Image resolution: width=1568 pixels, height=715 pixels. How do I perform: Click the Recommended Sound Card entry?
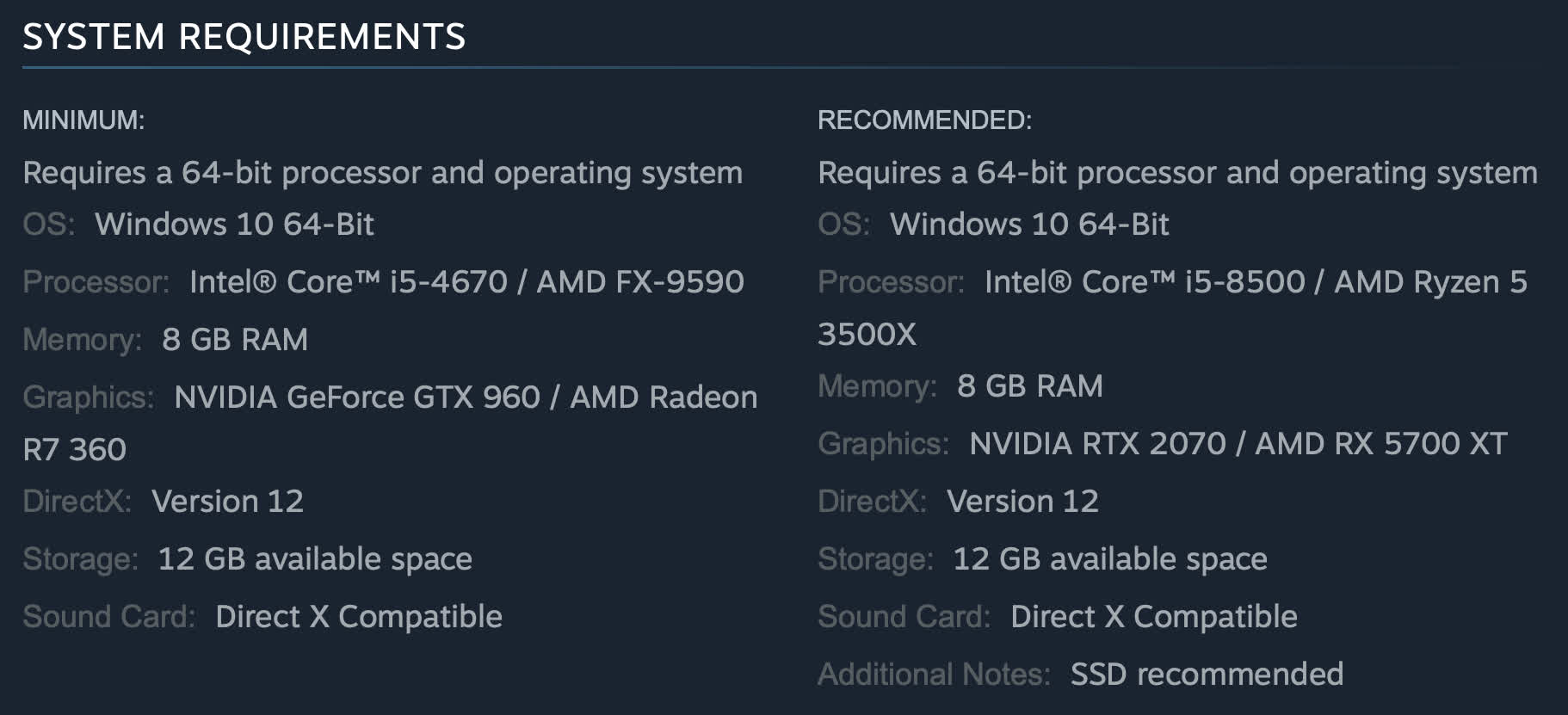[x=1153, y=617]
